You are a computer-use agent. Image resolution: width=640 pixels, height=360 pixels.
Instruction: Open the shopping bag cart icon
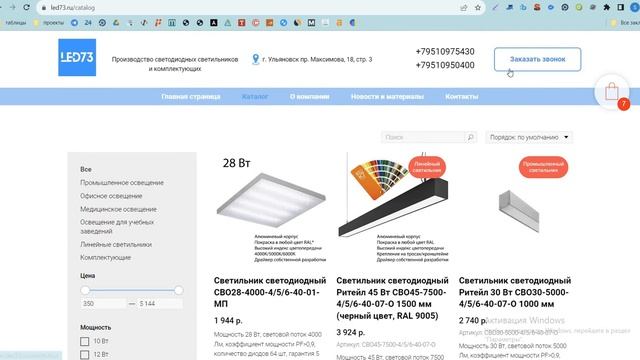612,92
